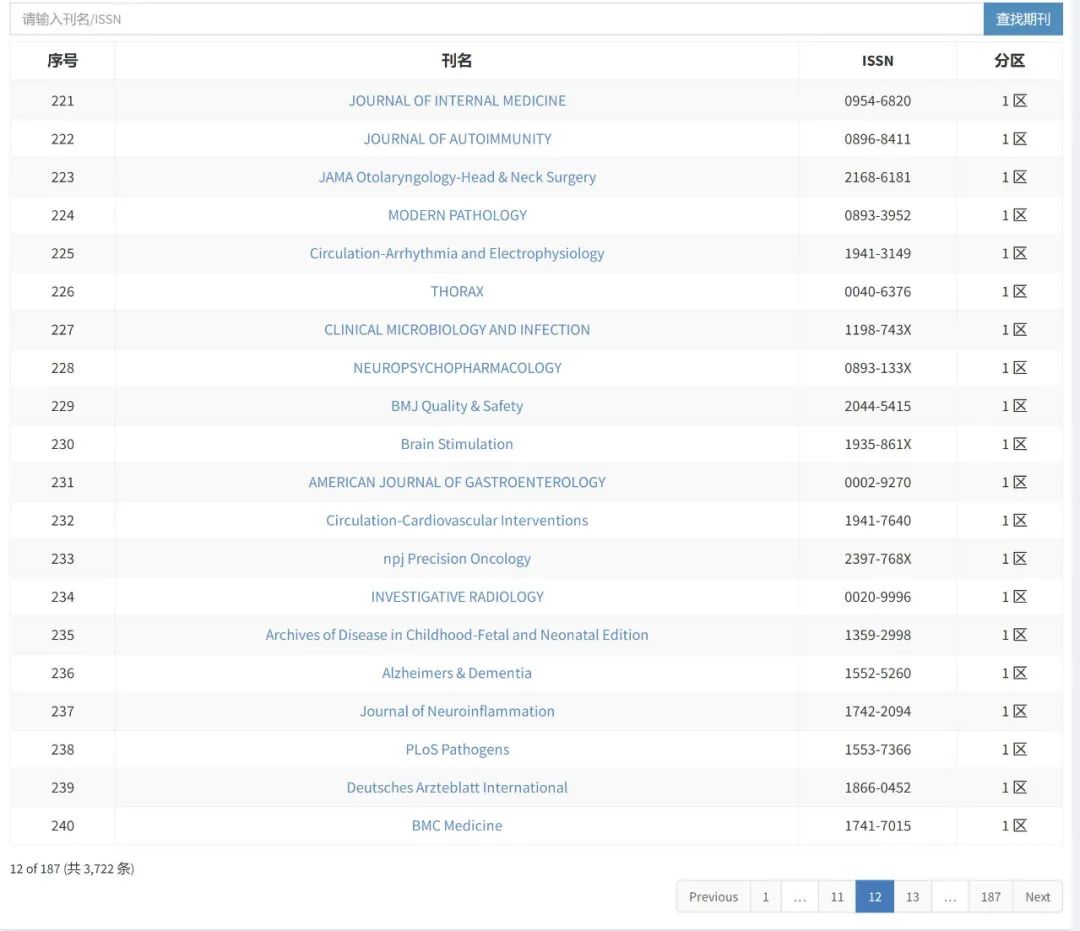The width and height of the screenshot is (1080, 931).
Task: Click the journal name/ISSN search field
Action: pos(495,19)
